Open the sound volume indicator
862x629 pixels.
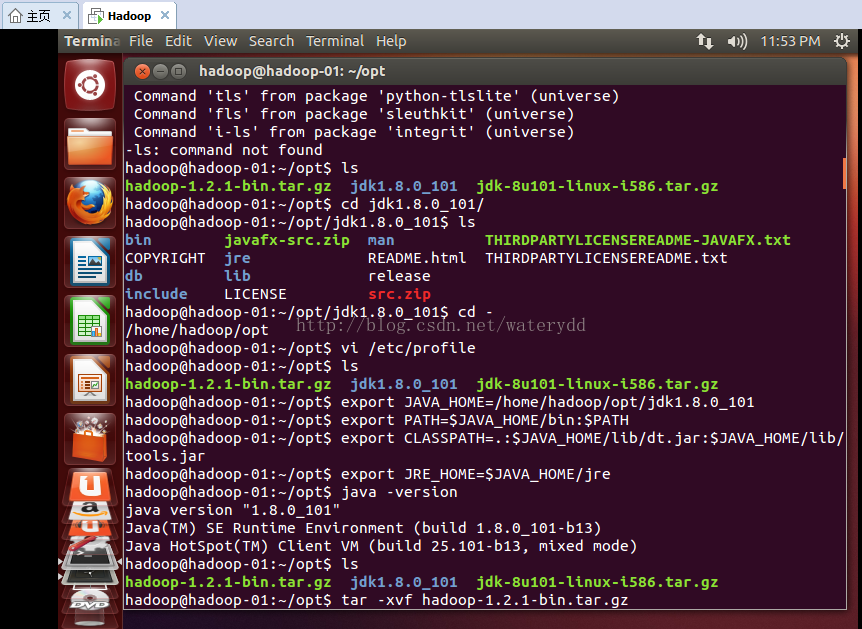click(737, 41)
